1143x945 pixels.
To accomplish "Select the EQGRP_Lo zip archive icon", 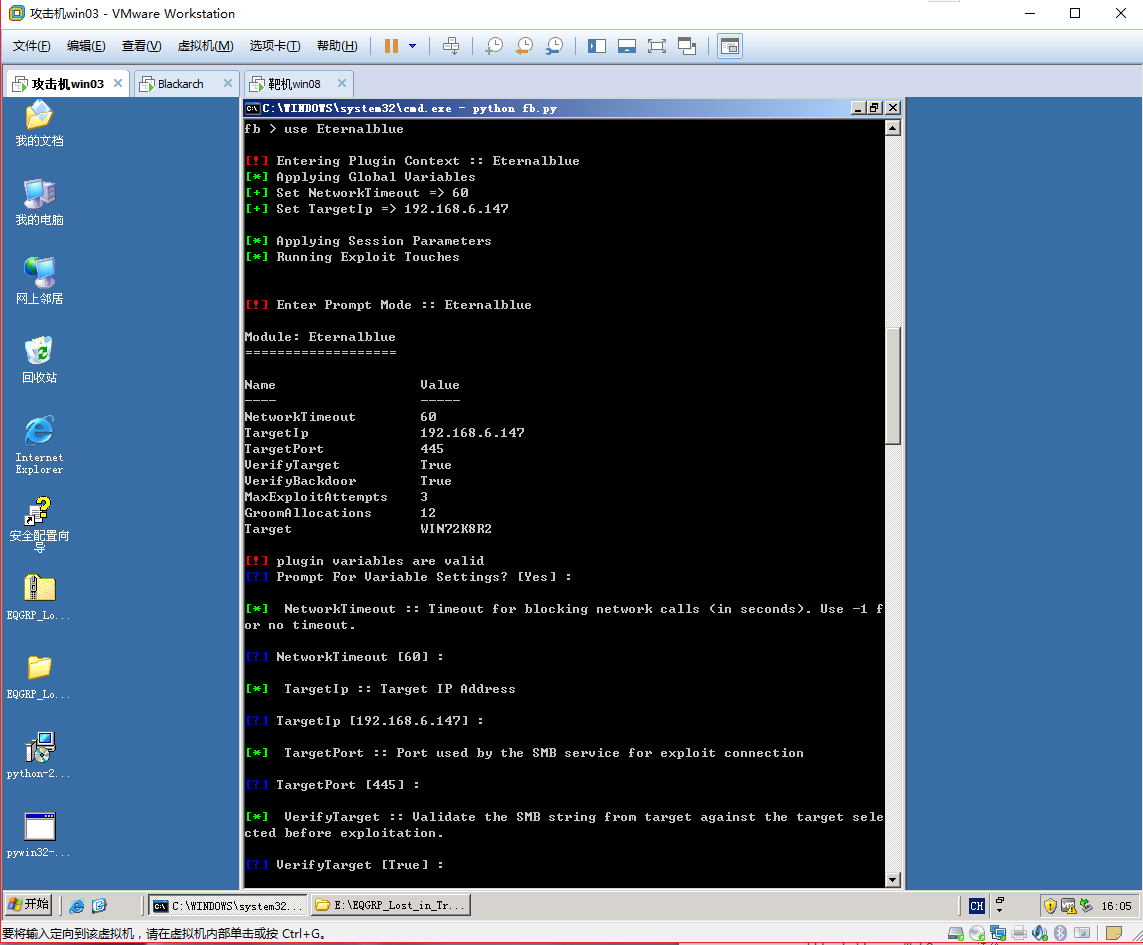I will [x=39, y=598].
